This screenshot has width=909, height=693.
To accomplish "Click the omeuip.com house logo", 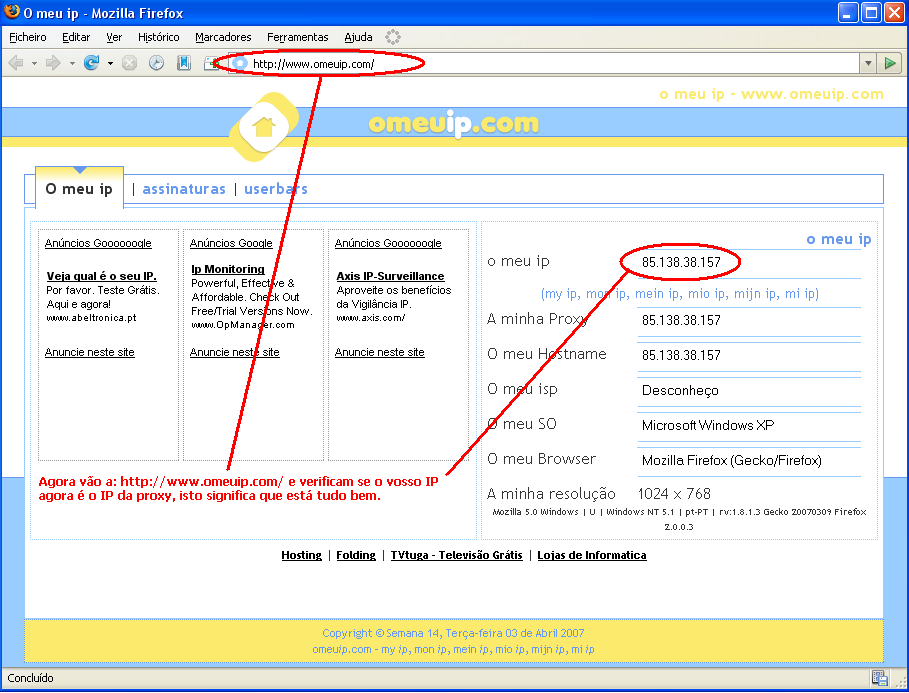I will coord(264,125).
